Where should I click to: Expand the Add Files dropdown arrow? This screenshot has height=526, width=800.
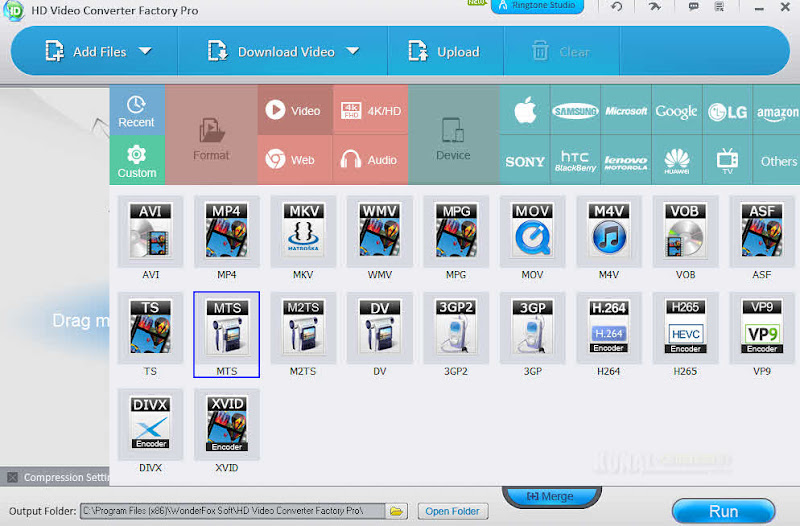[145, 51]
